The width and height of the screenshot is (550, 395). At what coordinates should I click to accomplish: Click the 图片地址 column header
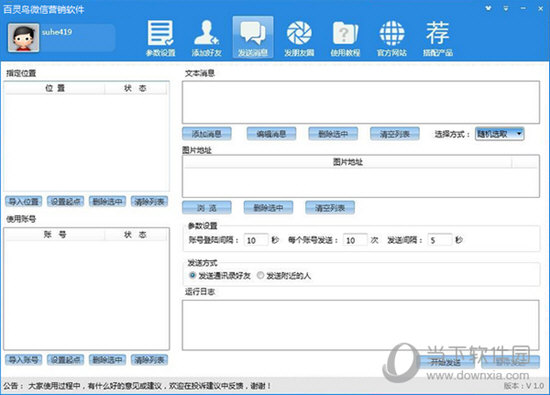347,162
